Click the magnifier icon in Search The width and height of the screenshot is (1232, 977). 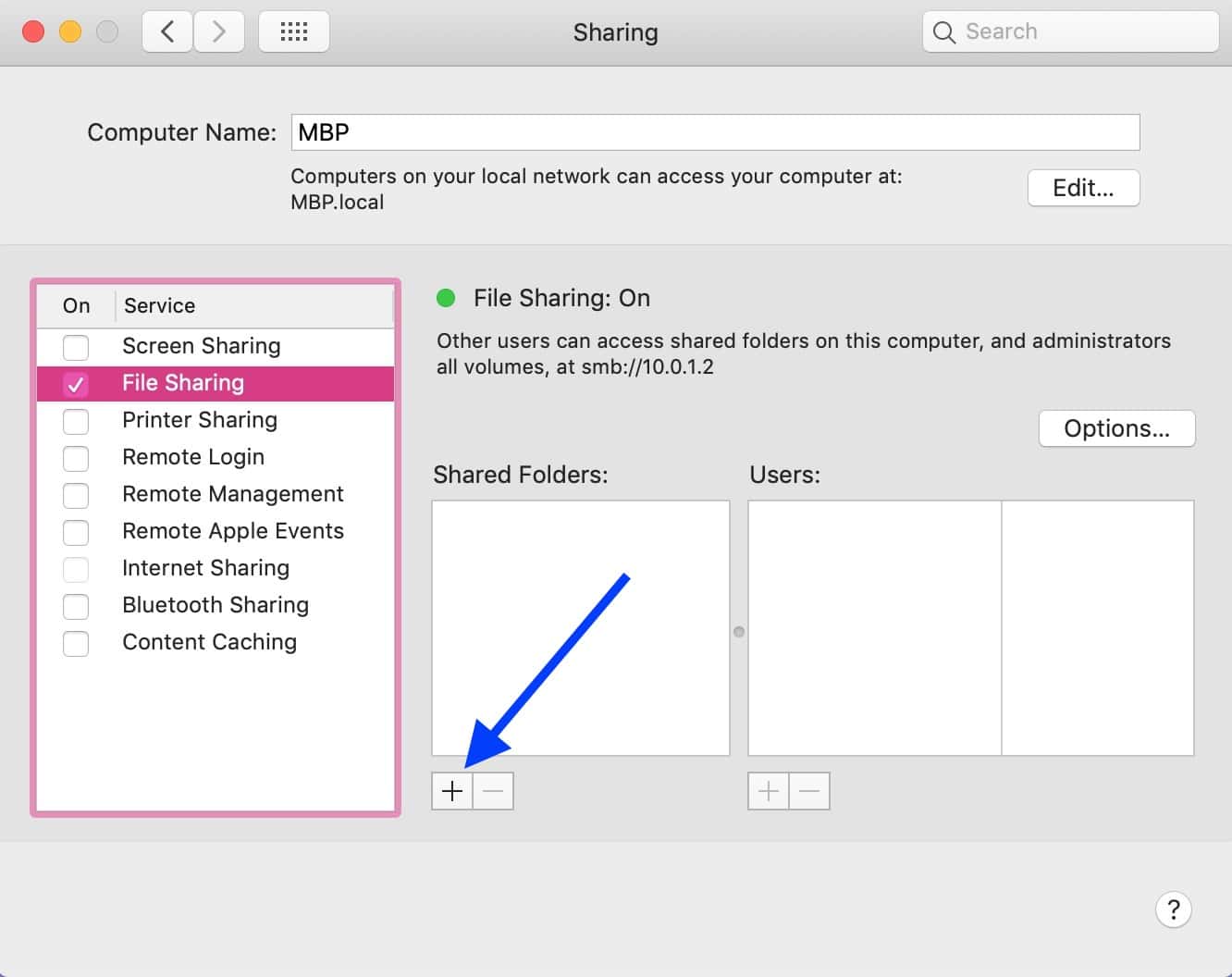(x=943, y=32)
